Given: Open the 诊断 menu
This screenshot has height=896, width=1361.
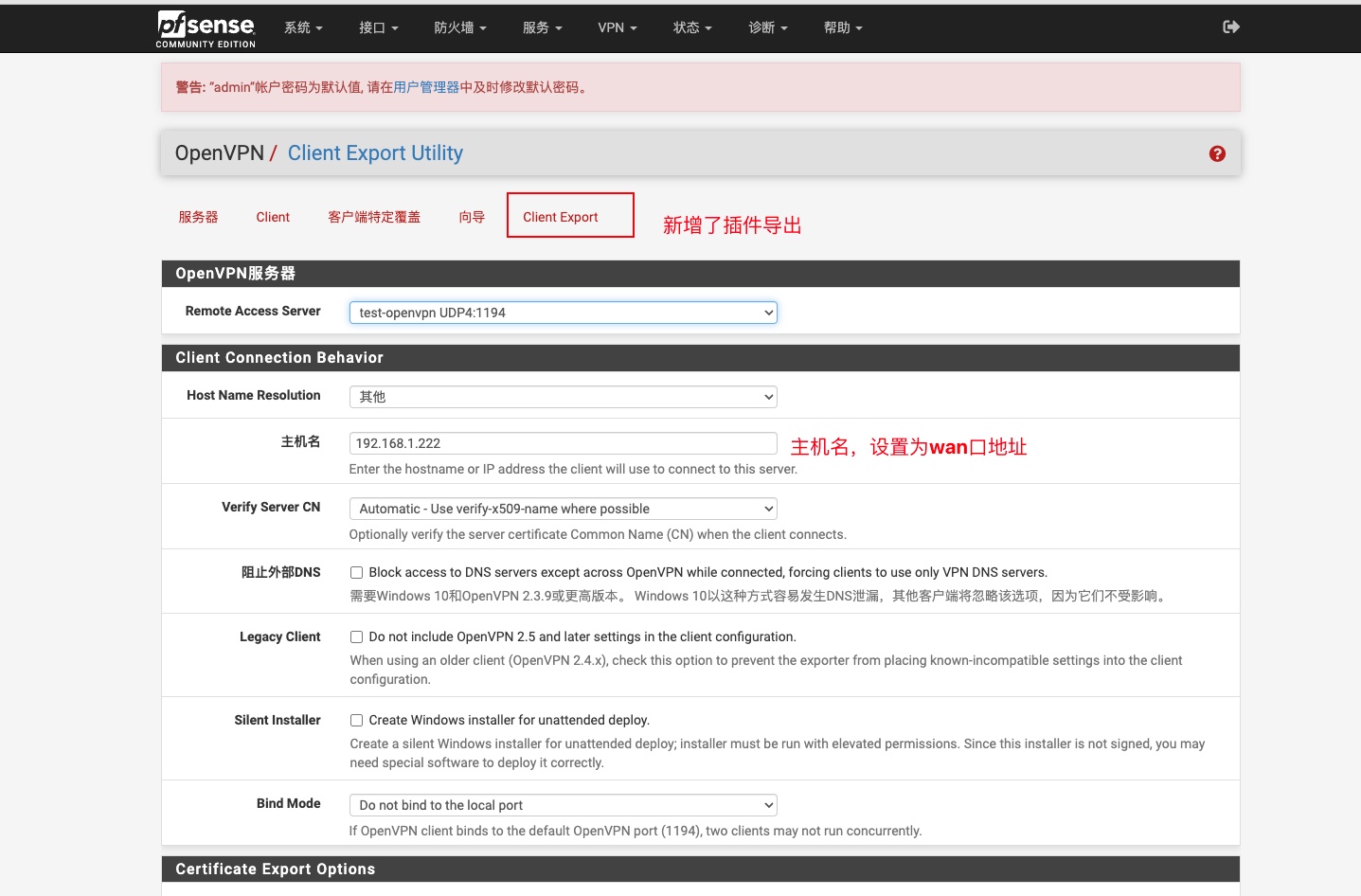Looking at the screenshot, I should (x=768, y=27).
